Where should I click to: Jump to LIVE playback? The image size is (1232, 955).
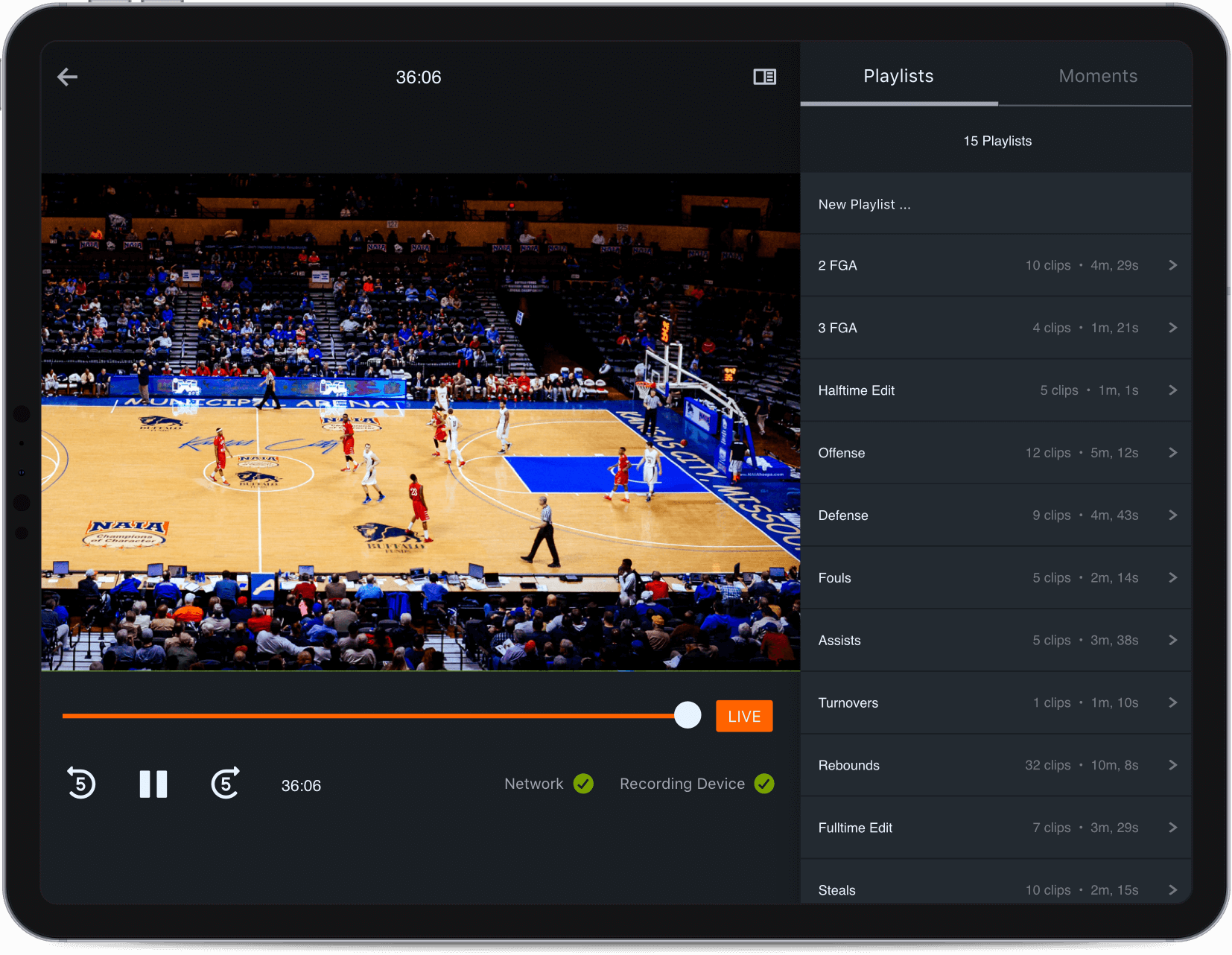point(743,715)
